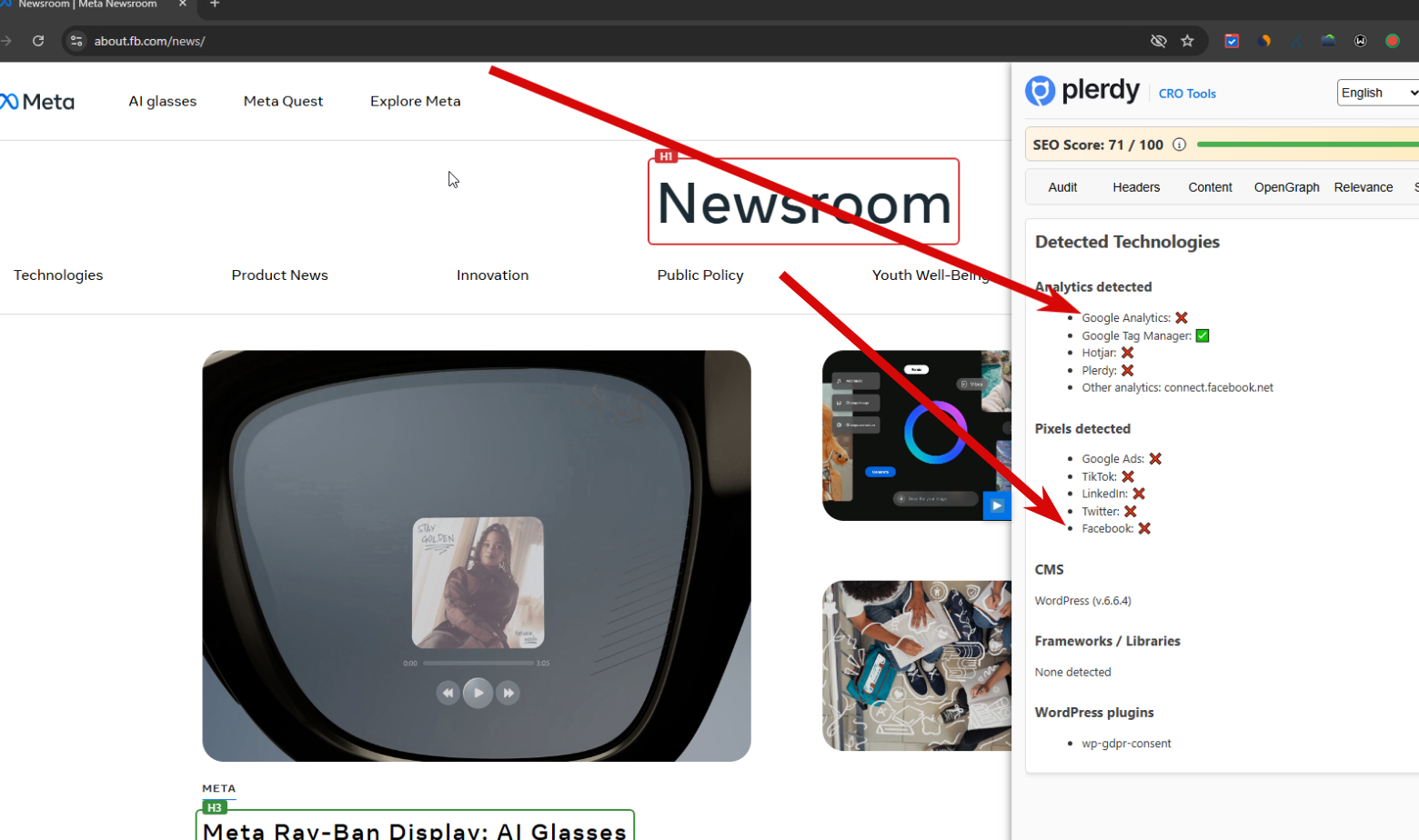Open the featured AI glasses lens image
Viewport: 1419px width, 840px height.
477,555
